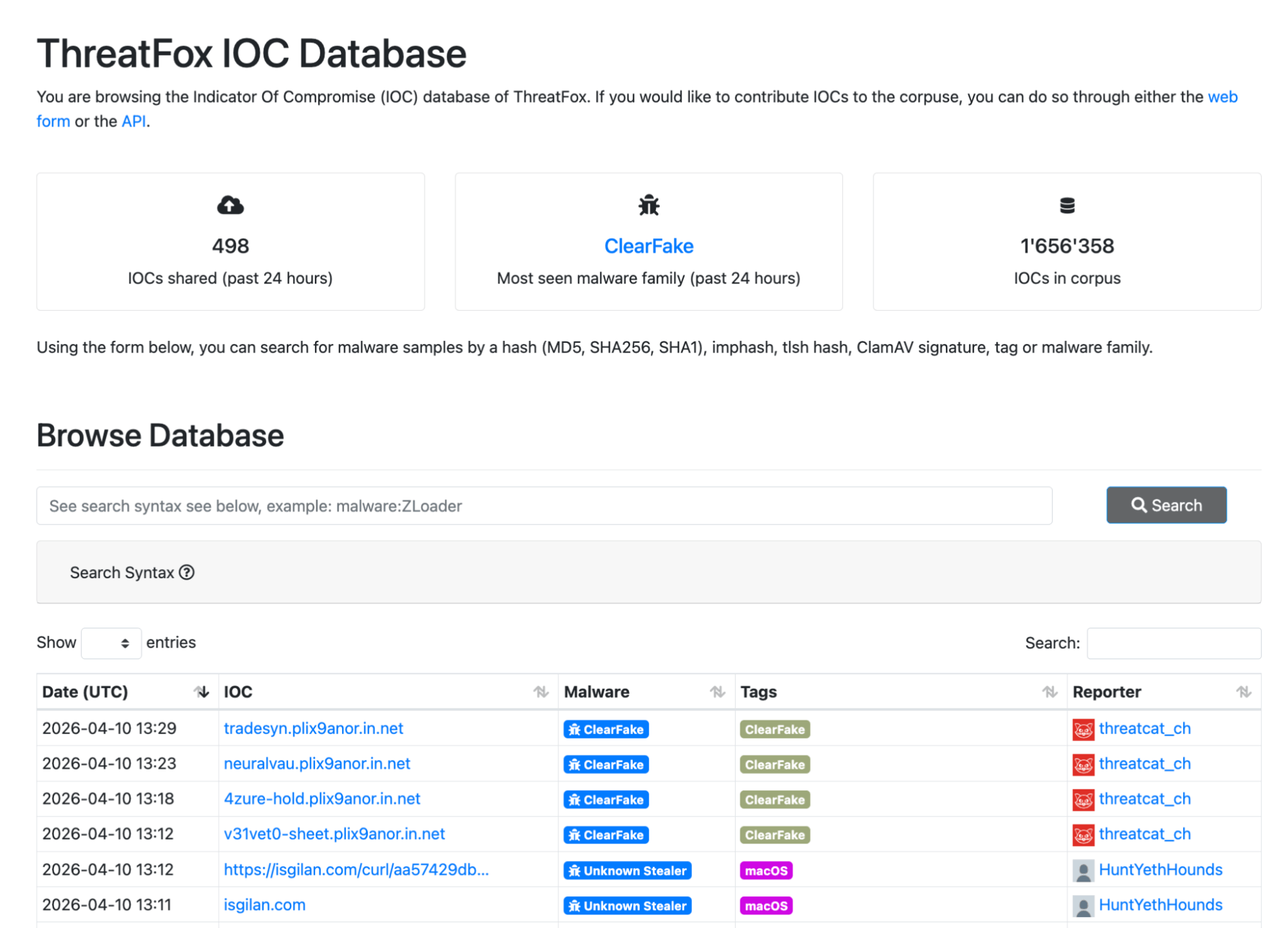Open threatcat_ch reporter in 13:29 row
This screenshot has height=928, width=1288.
click(1144, 728)
